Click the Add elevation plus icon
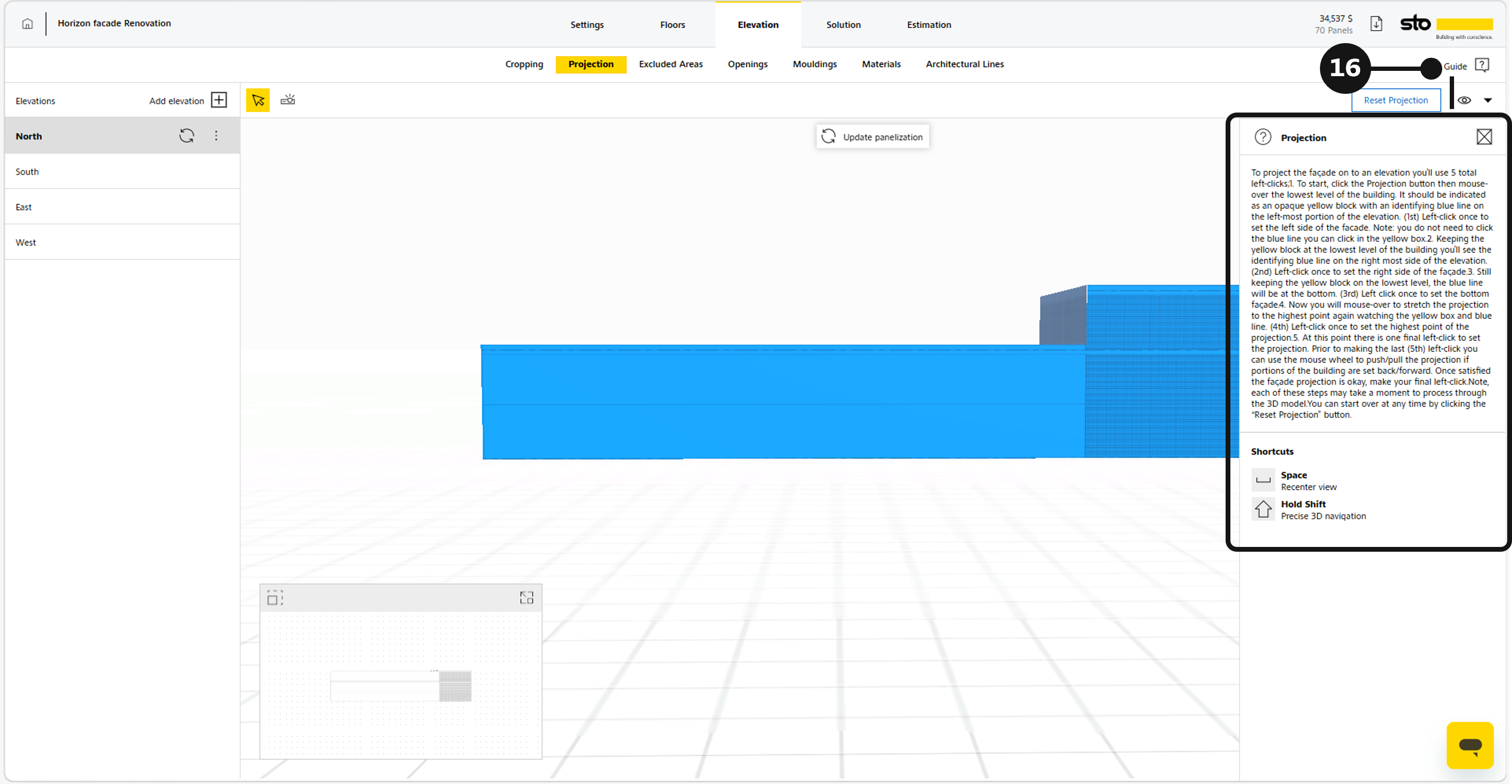Screen dimensions: 1512x784 coord(219,100)
